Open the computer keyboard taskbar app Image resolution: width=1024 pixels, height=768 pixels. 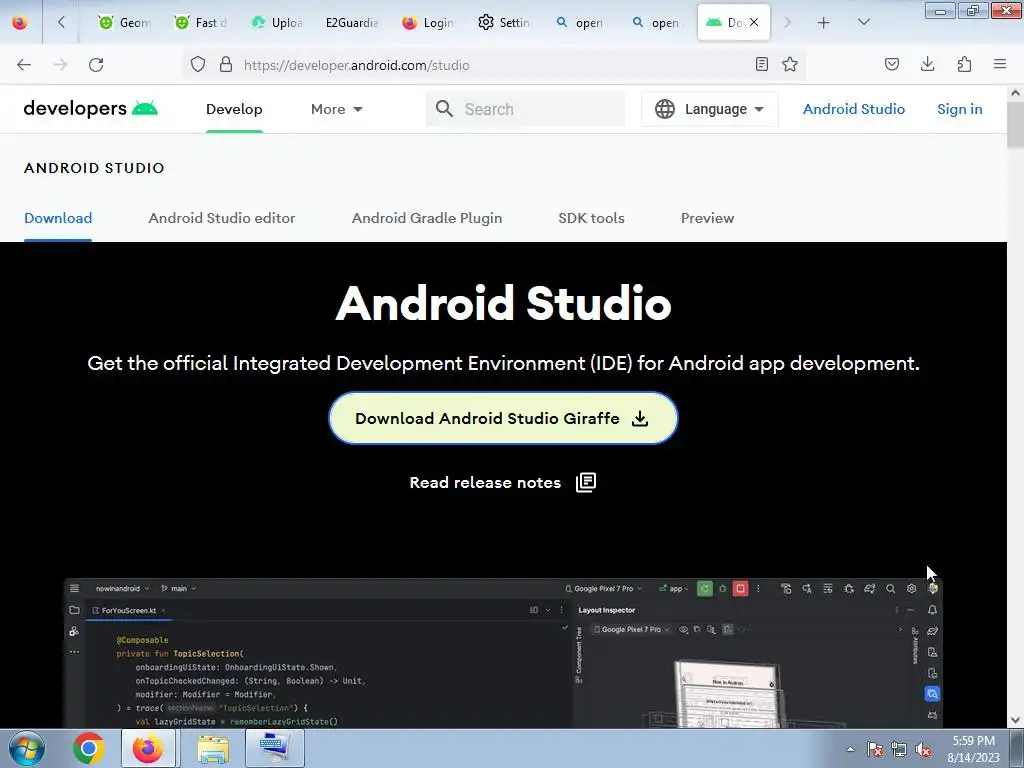tap(275, 748)
